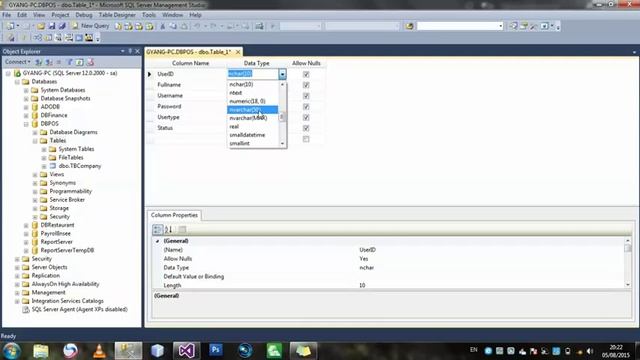This screenshot has height=360, width=640.
Task: Open Windows Explorer from taskbar
Action: (41, 351)
